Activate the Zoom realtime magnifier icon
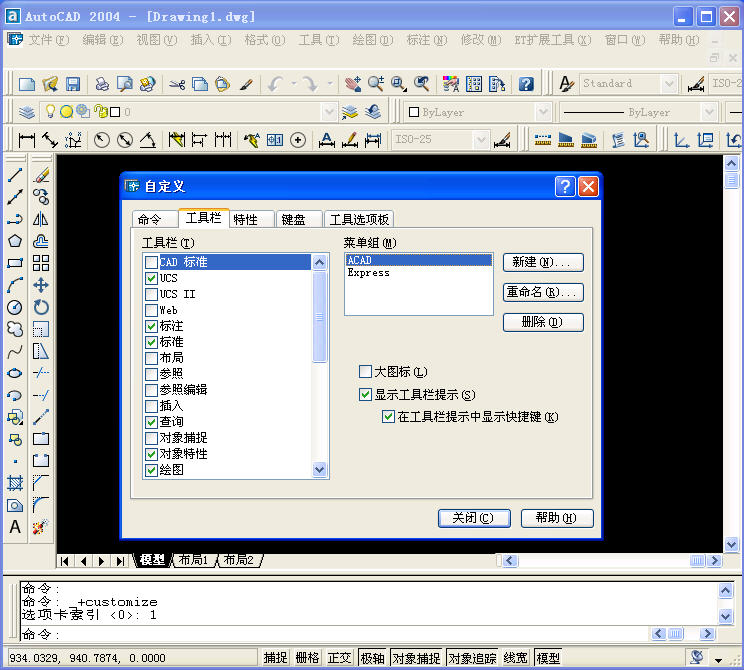The image size is (744, 670). tap(376, 84)
